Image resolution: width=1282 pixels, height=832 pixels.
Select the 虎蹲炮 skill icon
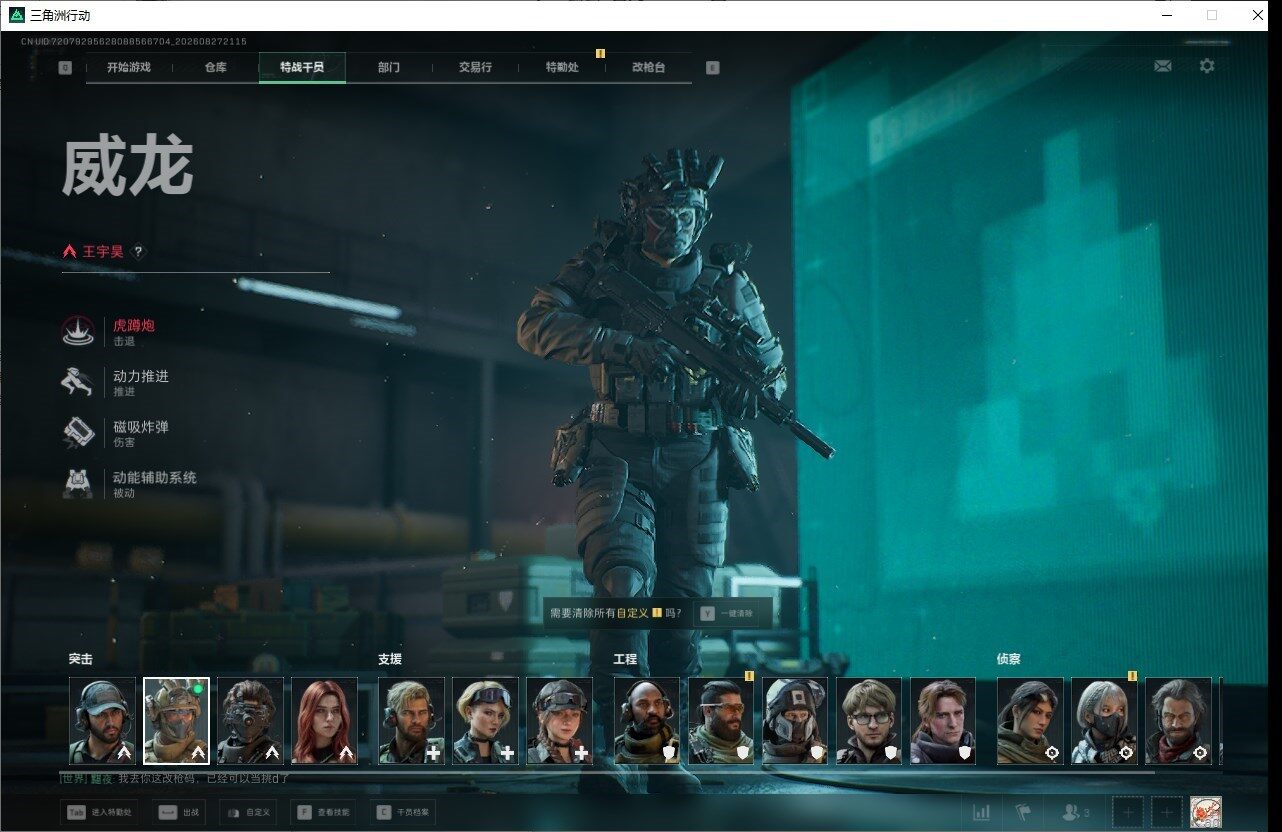[x=78, y=332]
